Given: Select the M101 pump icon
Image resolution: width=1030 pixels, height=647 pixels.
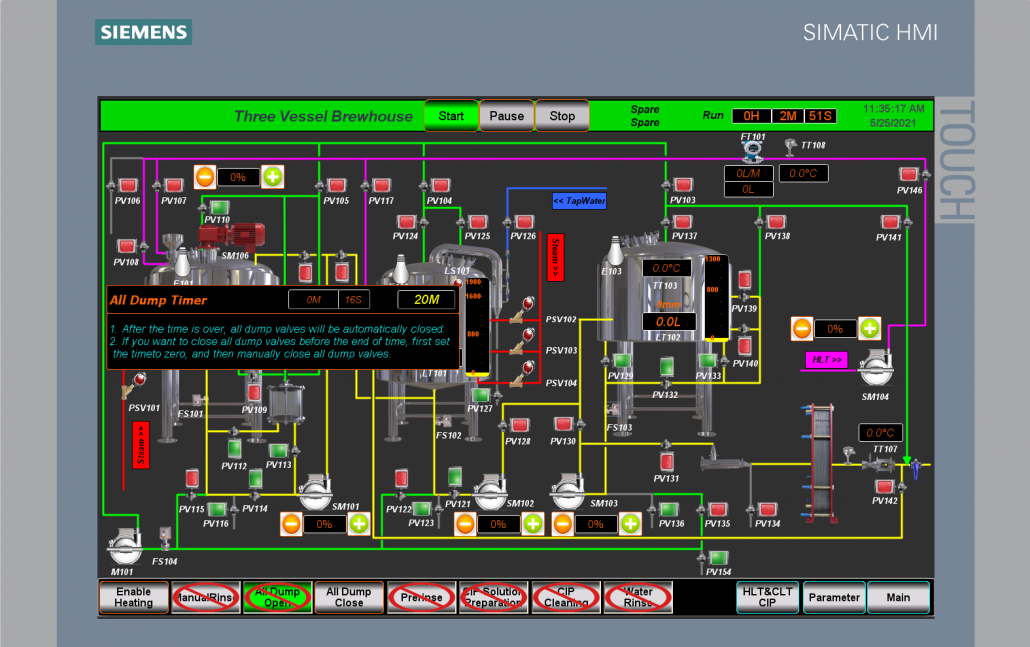Looking at the screenshot, I should (x=125, y=547).
